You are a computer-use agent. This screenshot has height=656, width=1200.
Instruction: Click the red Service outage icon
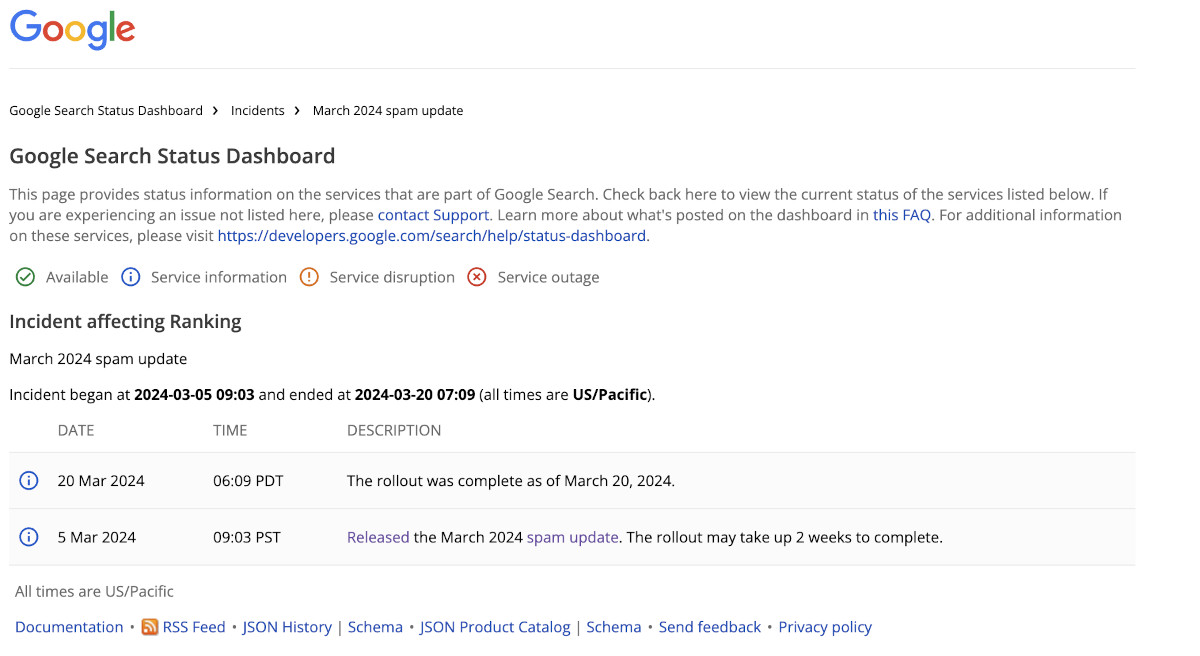point(477,277)
